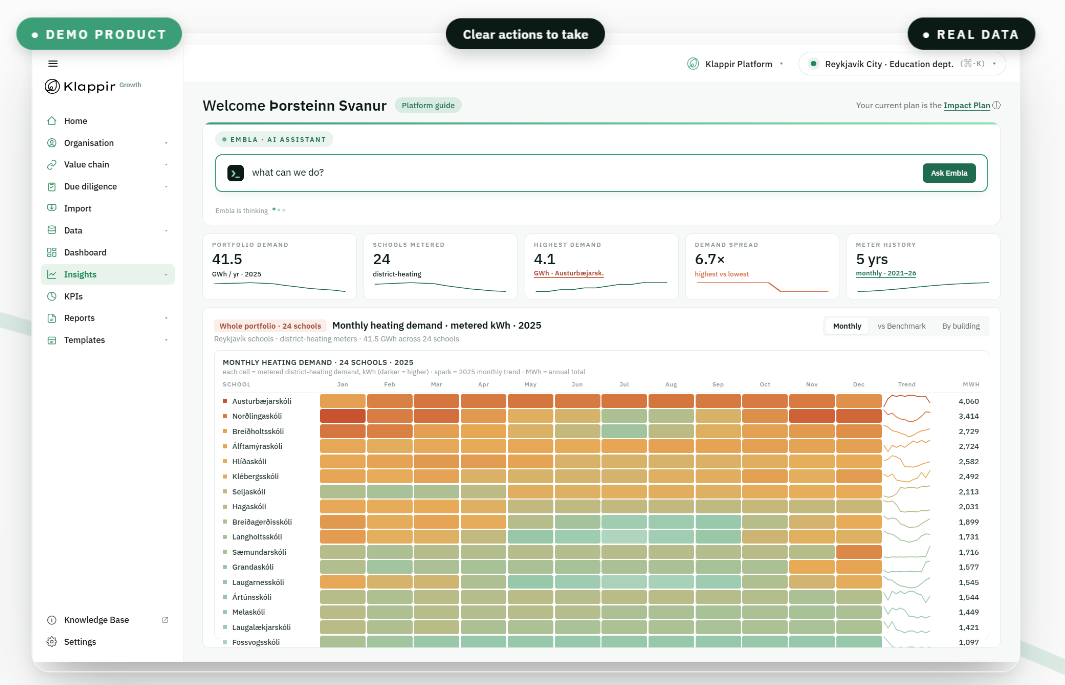Expand the Reports chevron
Screen dimensions: 1065x685
(166, 318)
